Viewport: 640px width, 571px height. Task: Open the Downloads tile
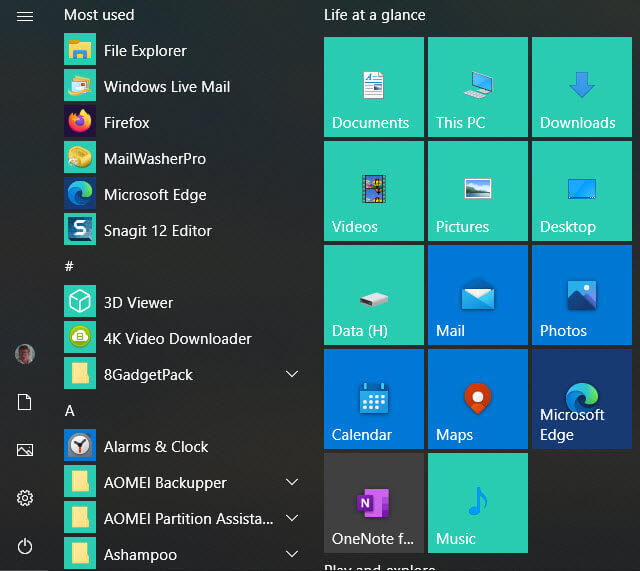(x=582, y=87)
